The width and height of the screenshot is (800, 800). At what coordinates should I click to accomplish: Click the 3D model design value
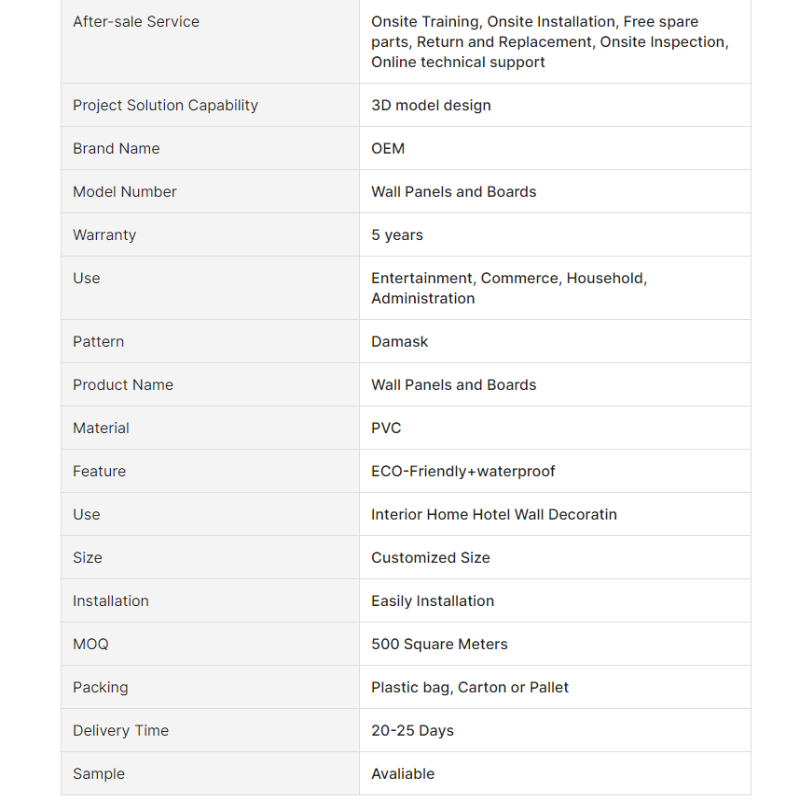tap(431, 105)
